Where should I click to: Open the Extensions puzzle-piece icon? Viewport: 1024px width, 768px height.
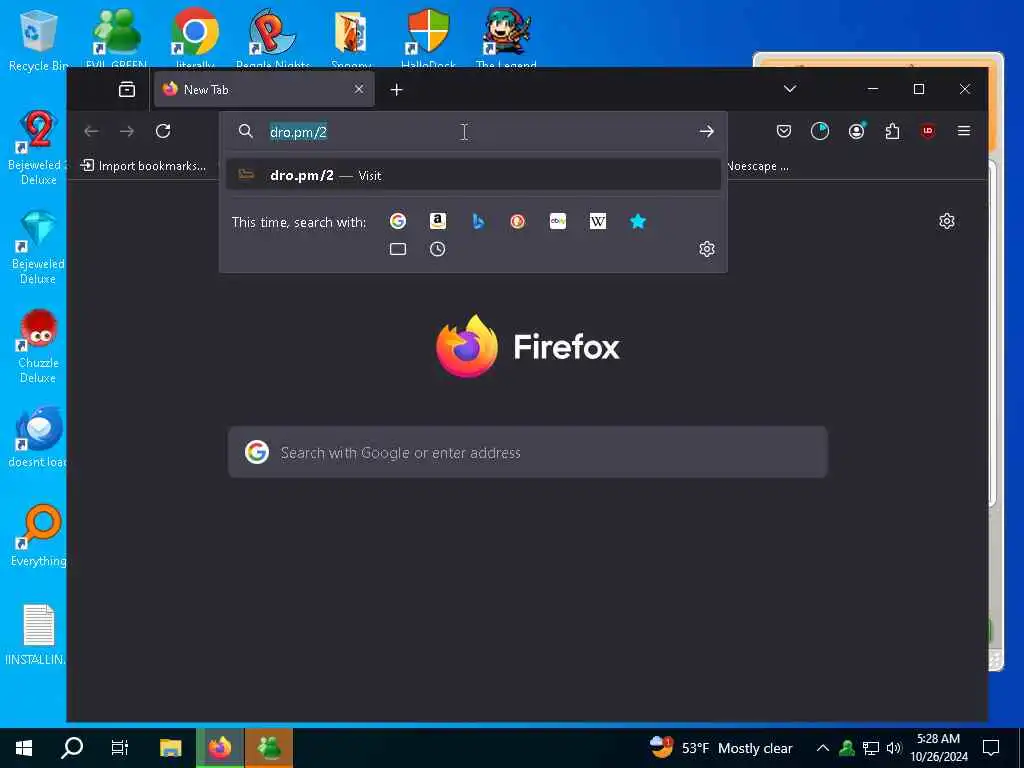point(892,131)
